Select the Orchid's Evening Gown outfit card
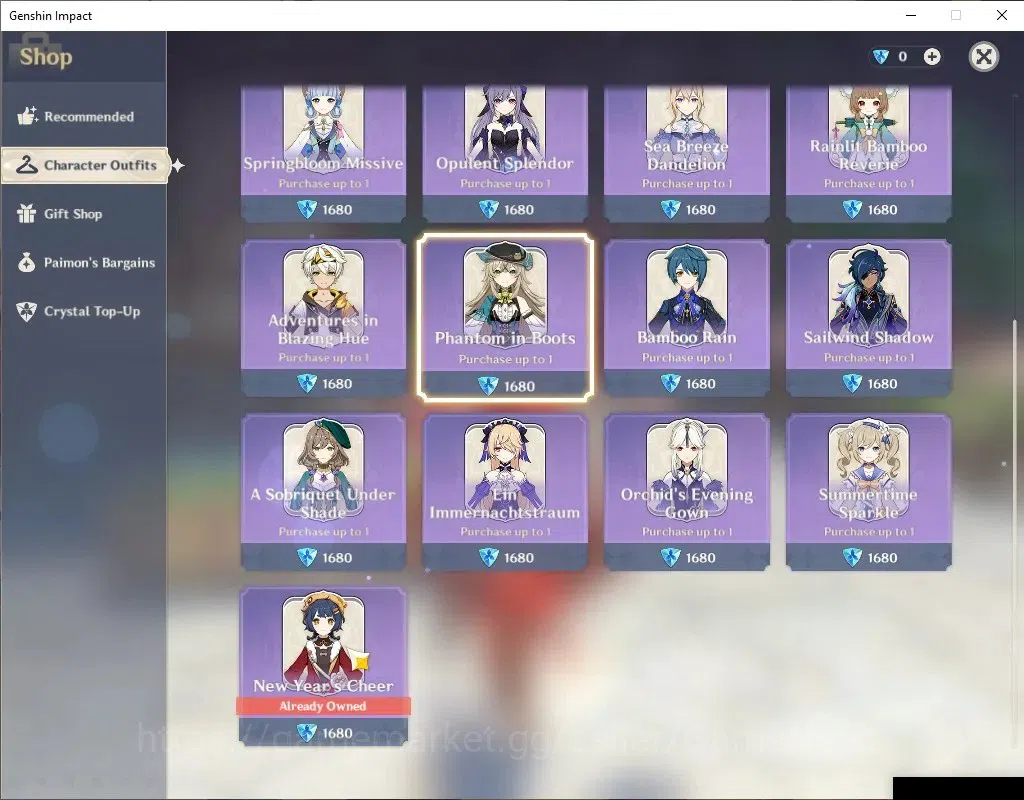 pyautogui.click(x=686, y=492)
